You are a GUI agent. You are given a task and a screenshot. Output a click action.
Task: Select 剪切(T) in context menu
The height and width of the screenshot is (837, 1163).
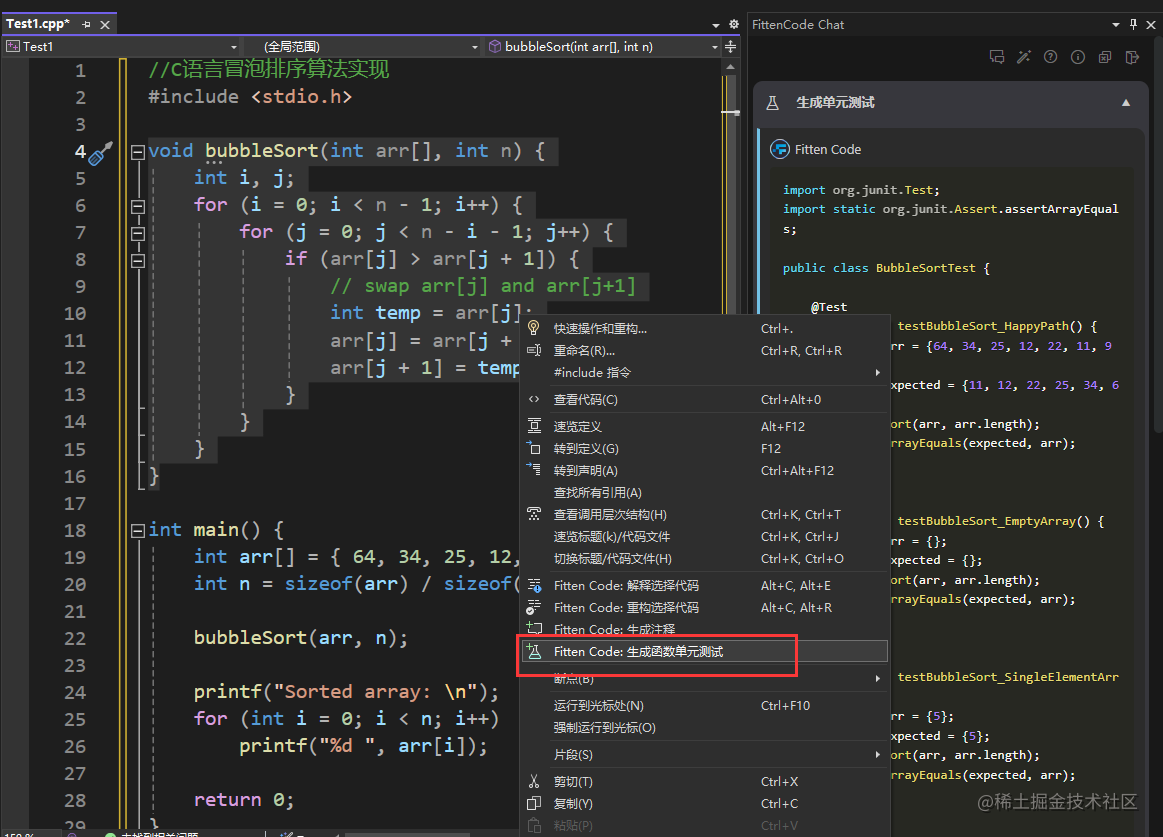pyautogui.click(x=705, y=781)
